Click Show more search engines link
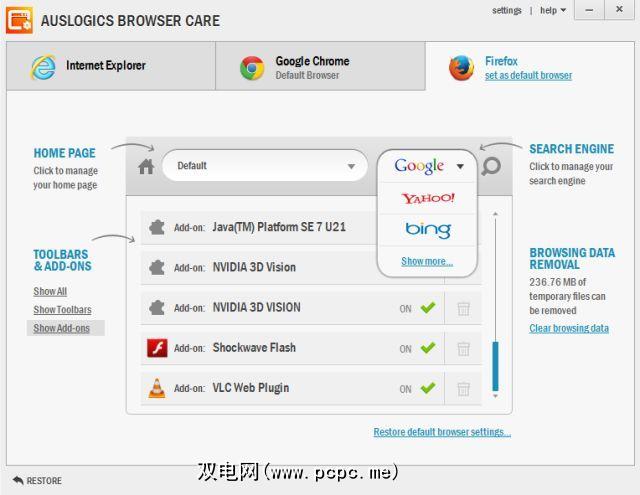 [427, 261]
